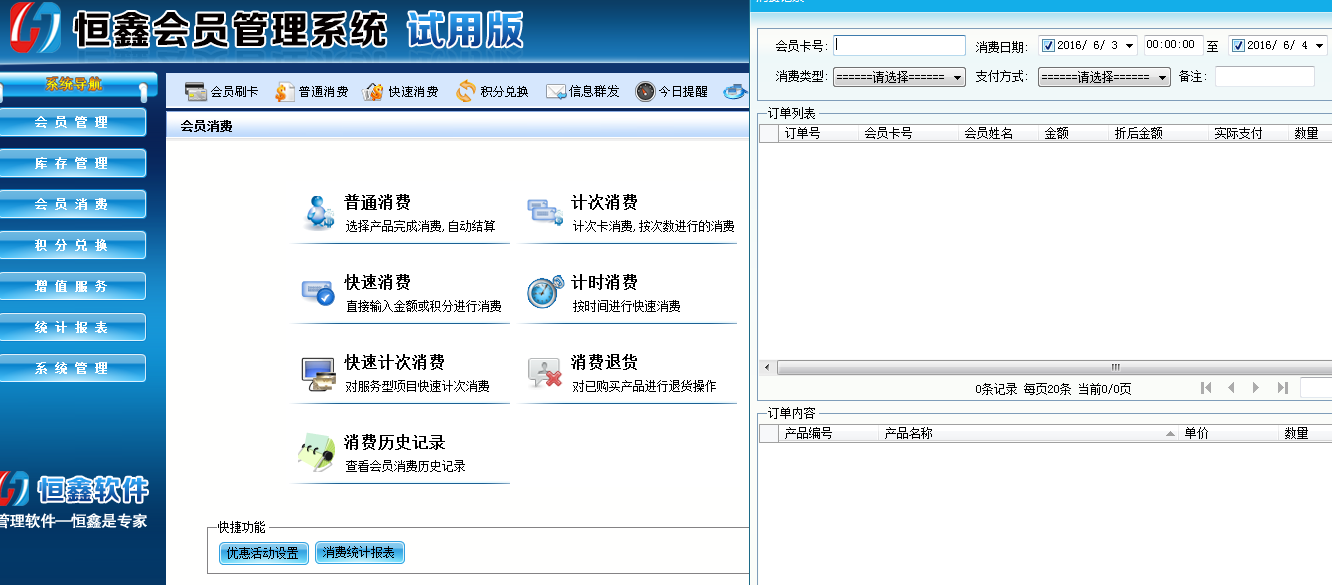The width and height of the screenshot is (1332, 585).
Task: Click the 会员消费 page title bar
Action: click(458, 127)
